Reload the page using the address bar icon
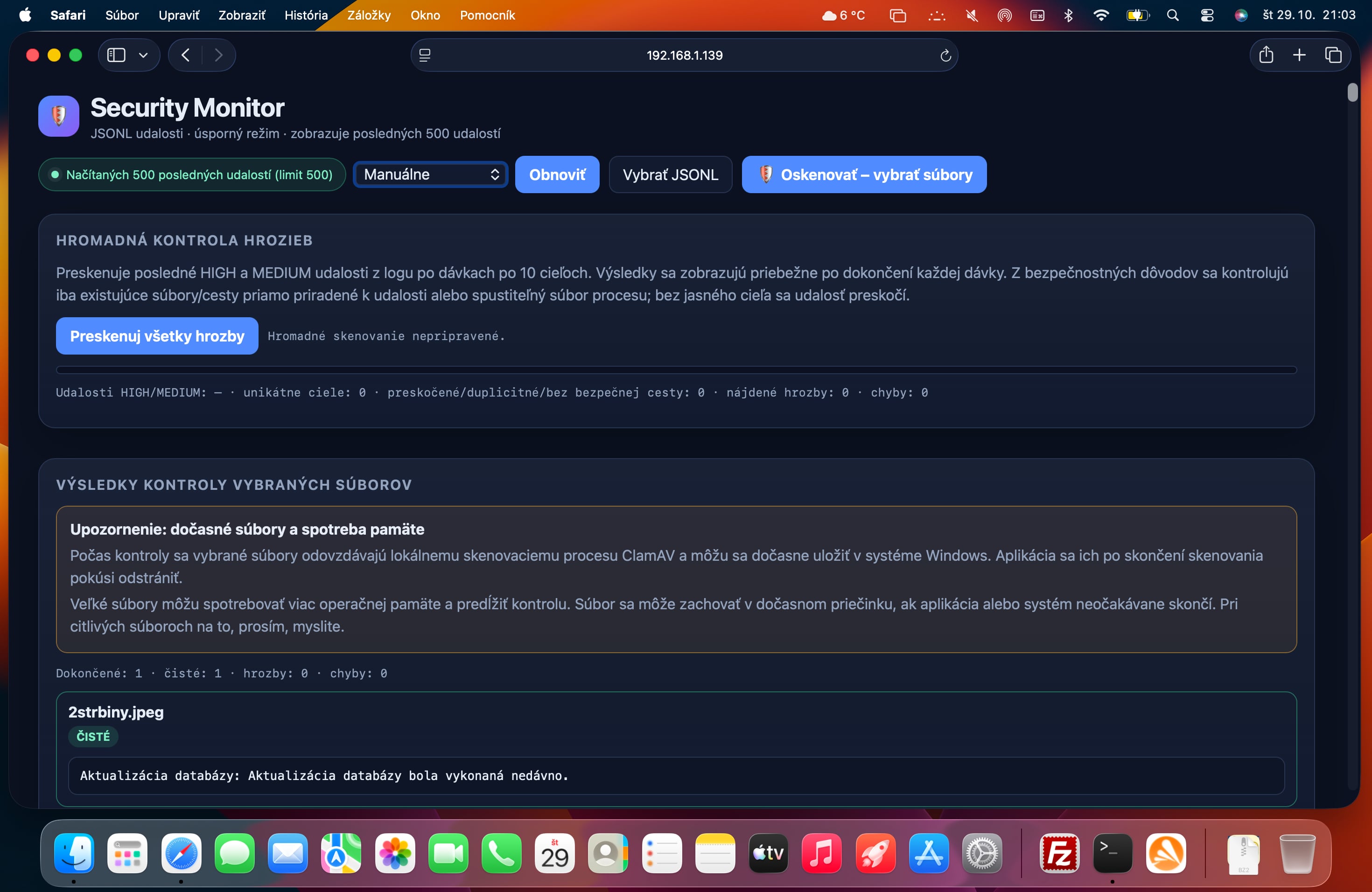 (x=945, y=56)
